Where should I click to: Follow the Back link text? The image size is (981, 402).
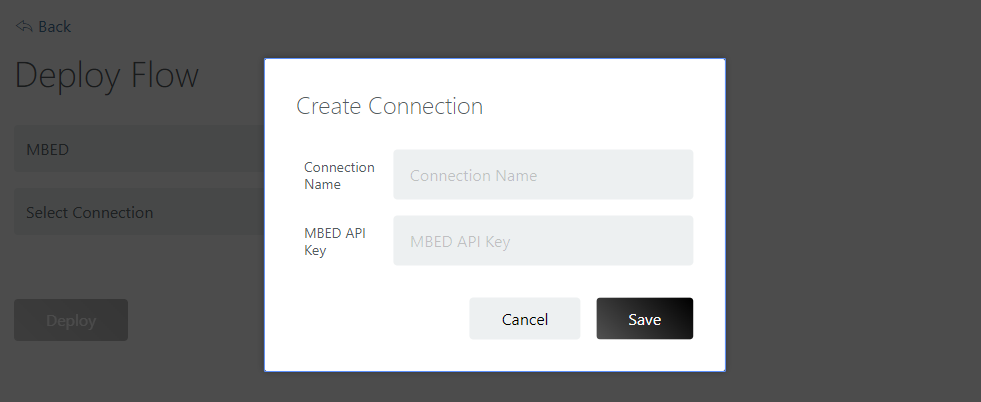click(54, 26)
